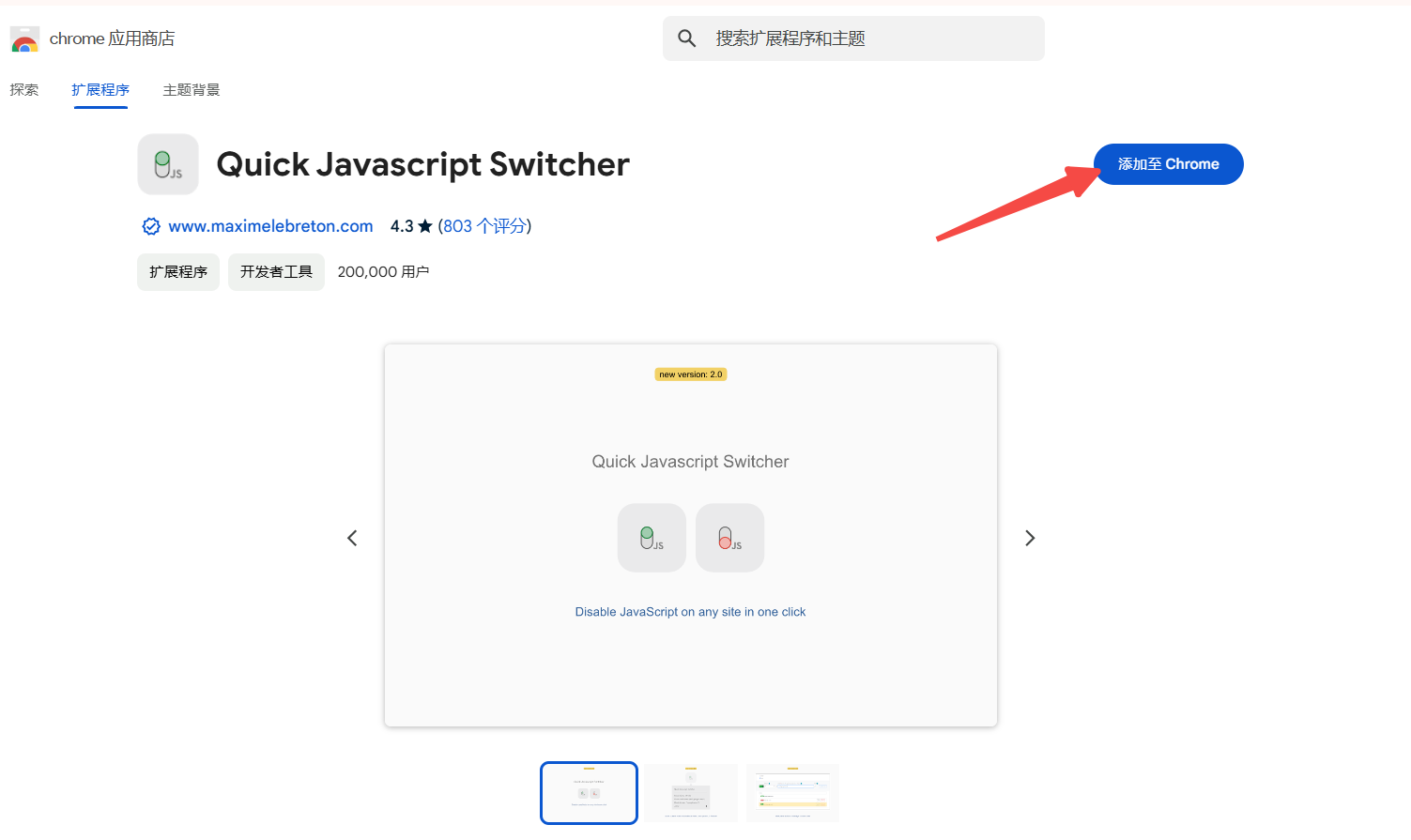Click the rating star icon
Image resolution: width=1411 pixels, height=840 pixels.
pyautogui.click(x=425, y=226)
